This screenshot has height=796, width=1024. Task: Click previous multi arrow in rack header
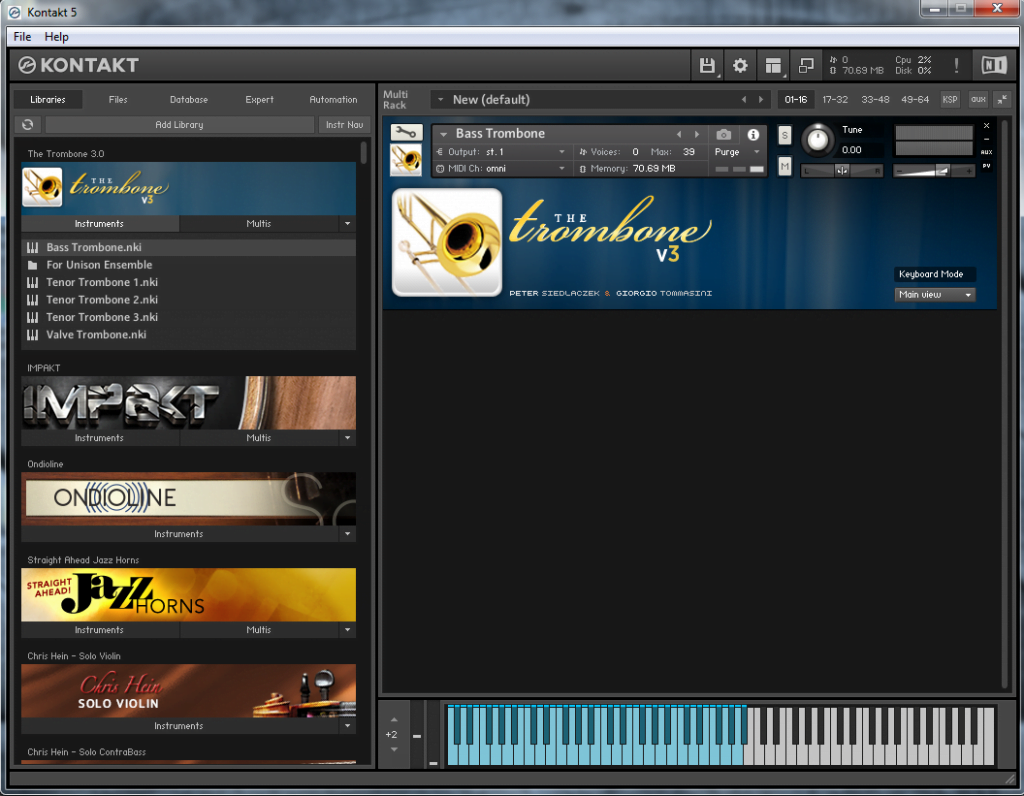click(x=744, y=99)
